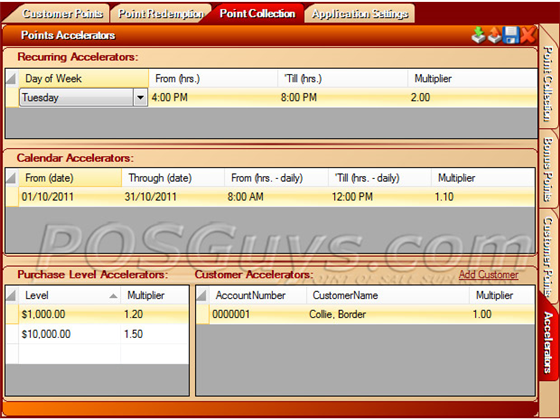Click the Customer Accelerators grid corner selector
This screenshot has width=560, height=420.
click(202, 295)
